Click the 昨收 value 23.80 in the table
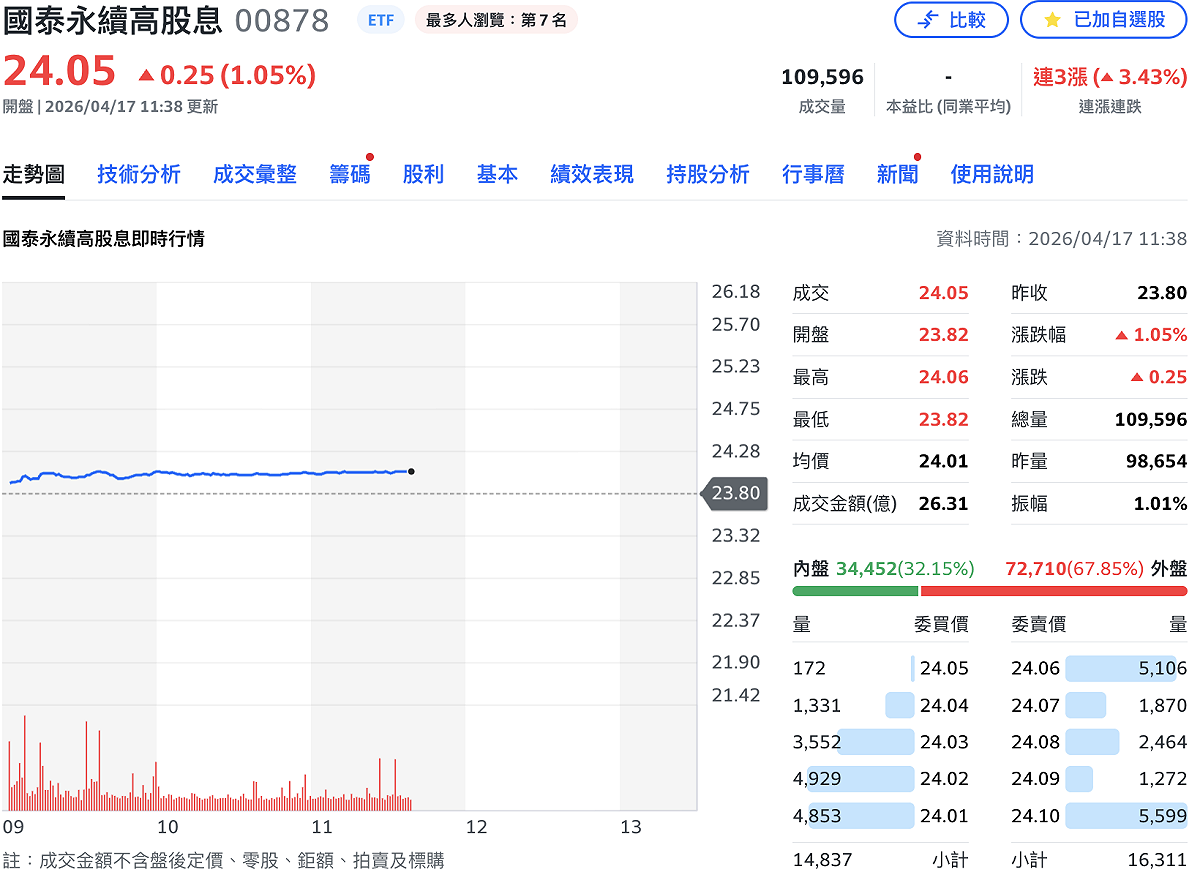This screenshot has width=1200, height=872. click(1162, 293)
